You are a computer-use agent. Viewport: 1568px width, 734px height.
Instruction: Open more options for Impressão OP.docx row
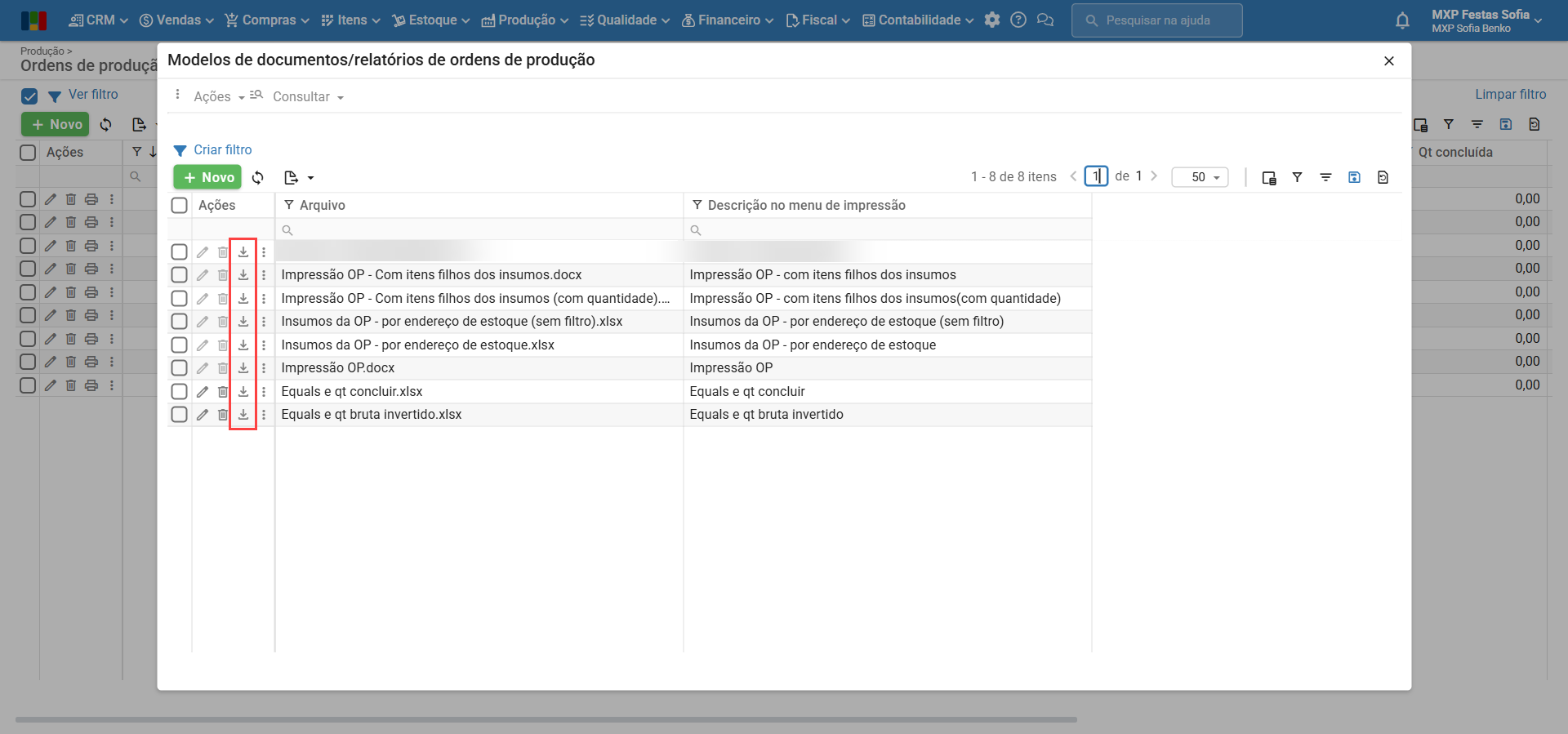(x=264, y=368)
